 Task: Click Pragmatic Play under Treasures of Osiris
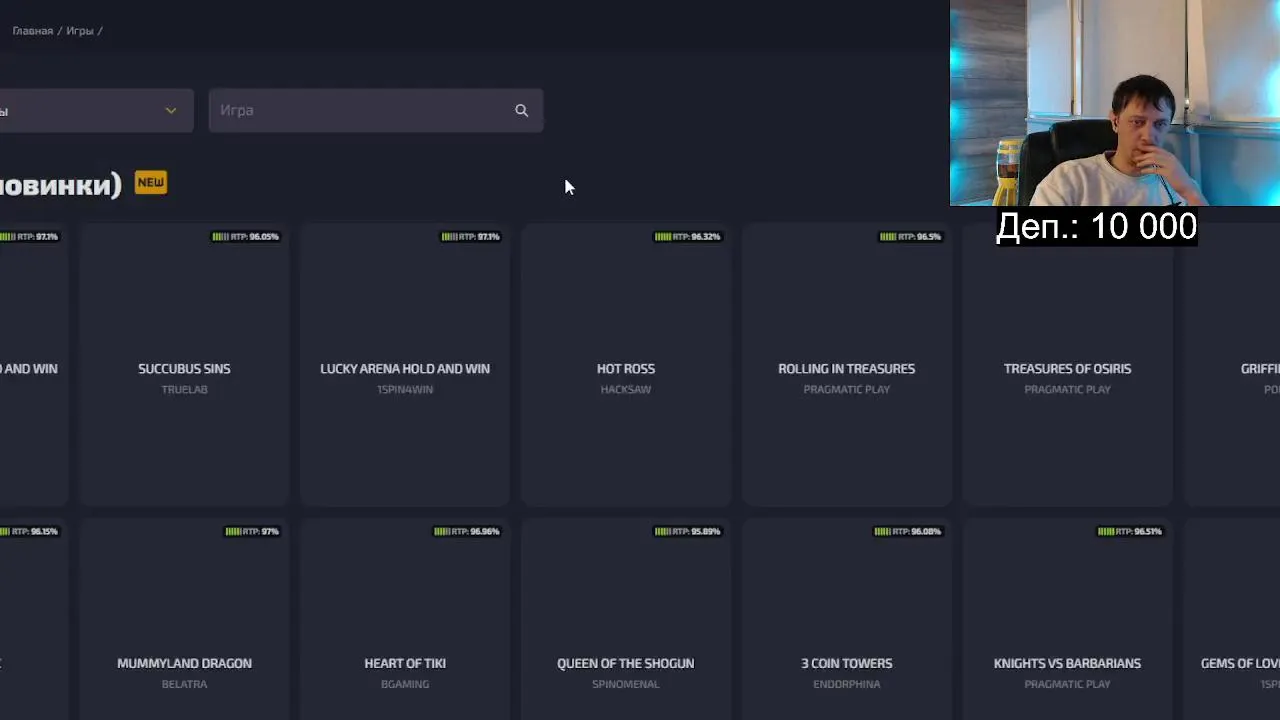(1067, 390)
